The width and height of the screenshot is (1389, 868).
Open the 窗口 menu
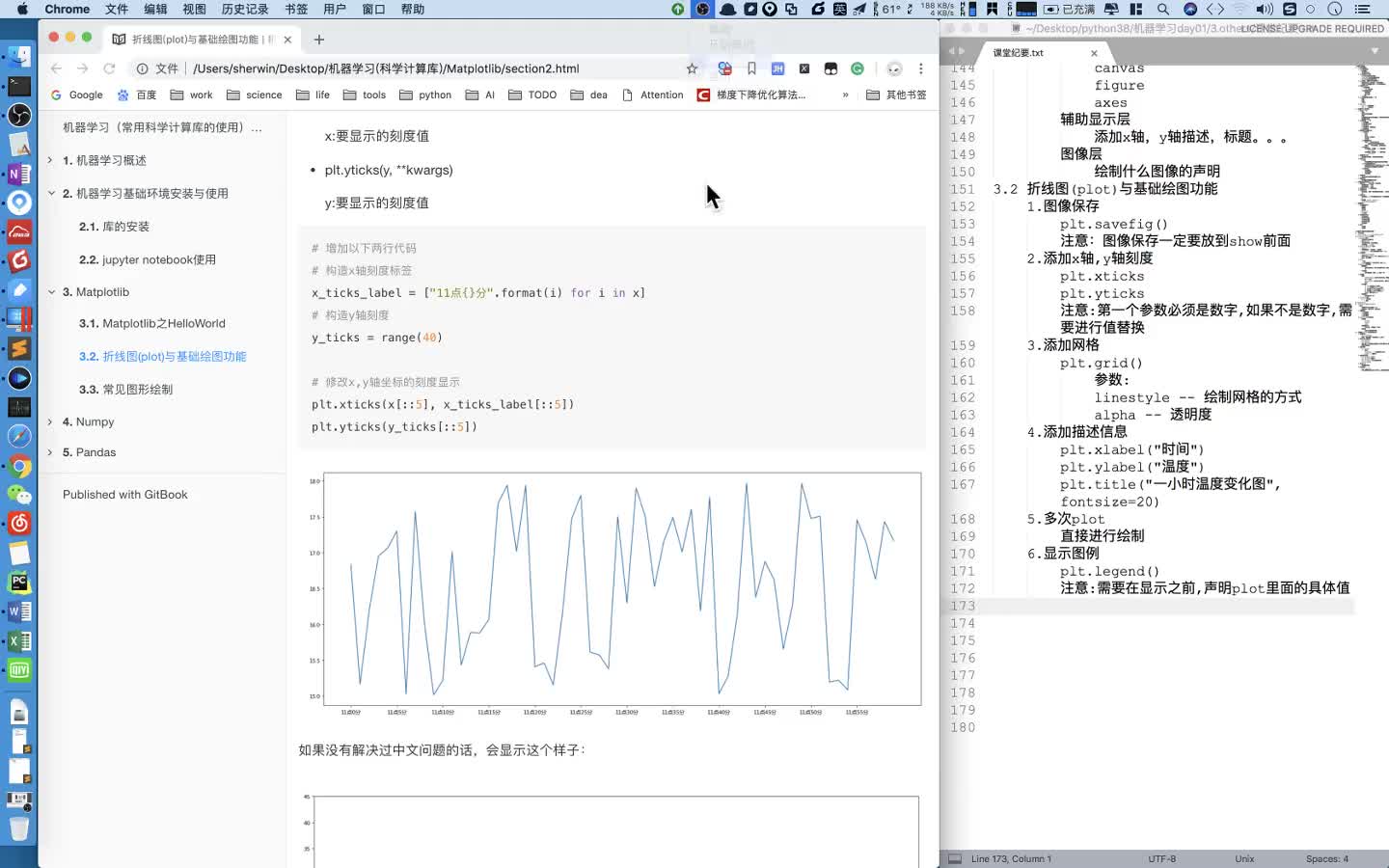click(x=373, y=9)
